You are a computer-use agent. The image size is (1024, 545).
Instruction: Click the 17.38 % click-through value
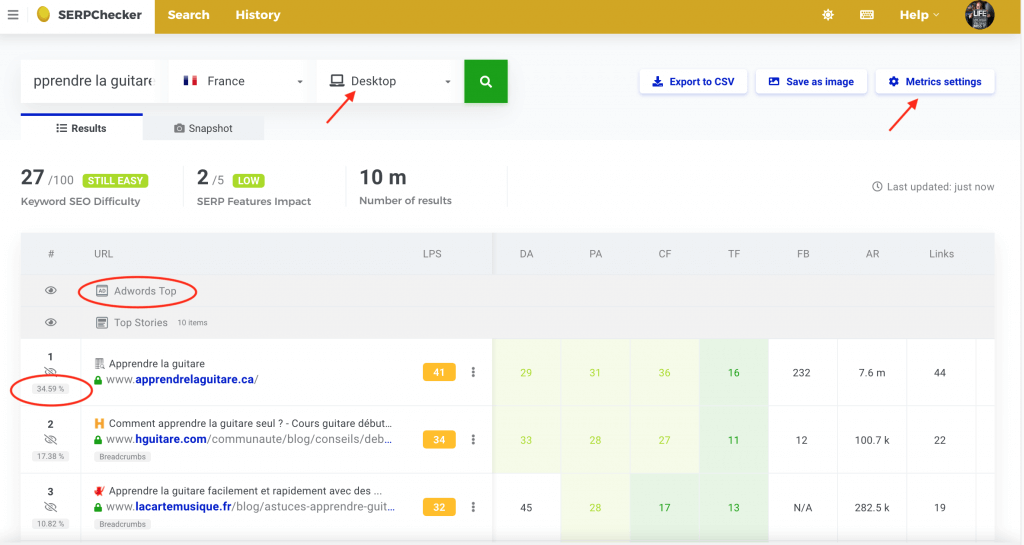50,456
